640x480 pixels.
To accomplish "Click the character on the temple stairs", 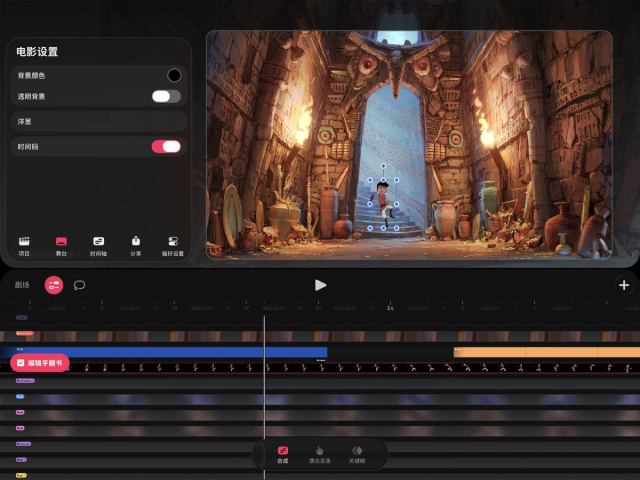I will [384, 204].
